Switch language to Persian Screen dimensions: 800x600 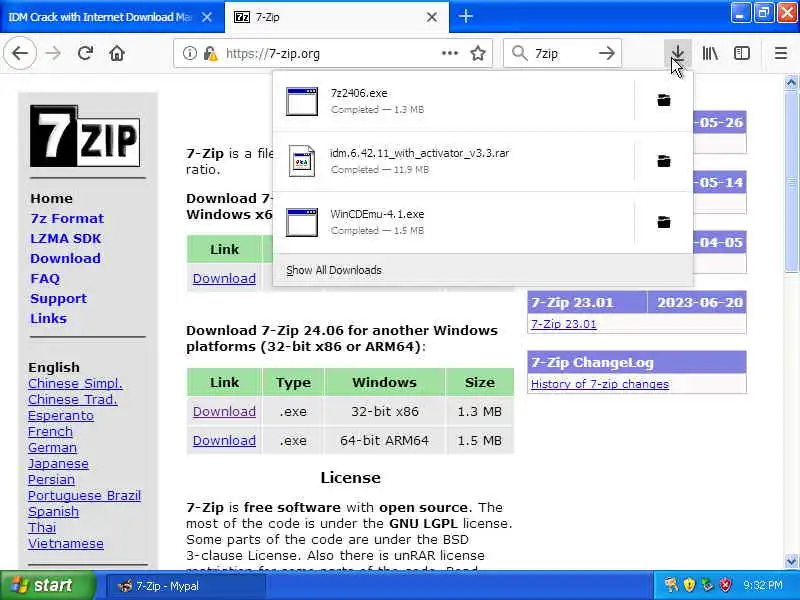pos(51,480)
